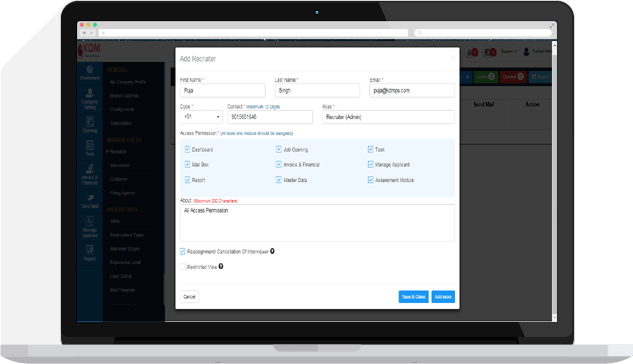Expand the Support dropdown menu
This screenshot has width=633, height=364.
pos(509,52)
